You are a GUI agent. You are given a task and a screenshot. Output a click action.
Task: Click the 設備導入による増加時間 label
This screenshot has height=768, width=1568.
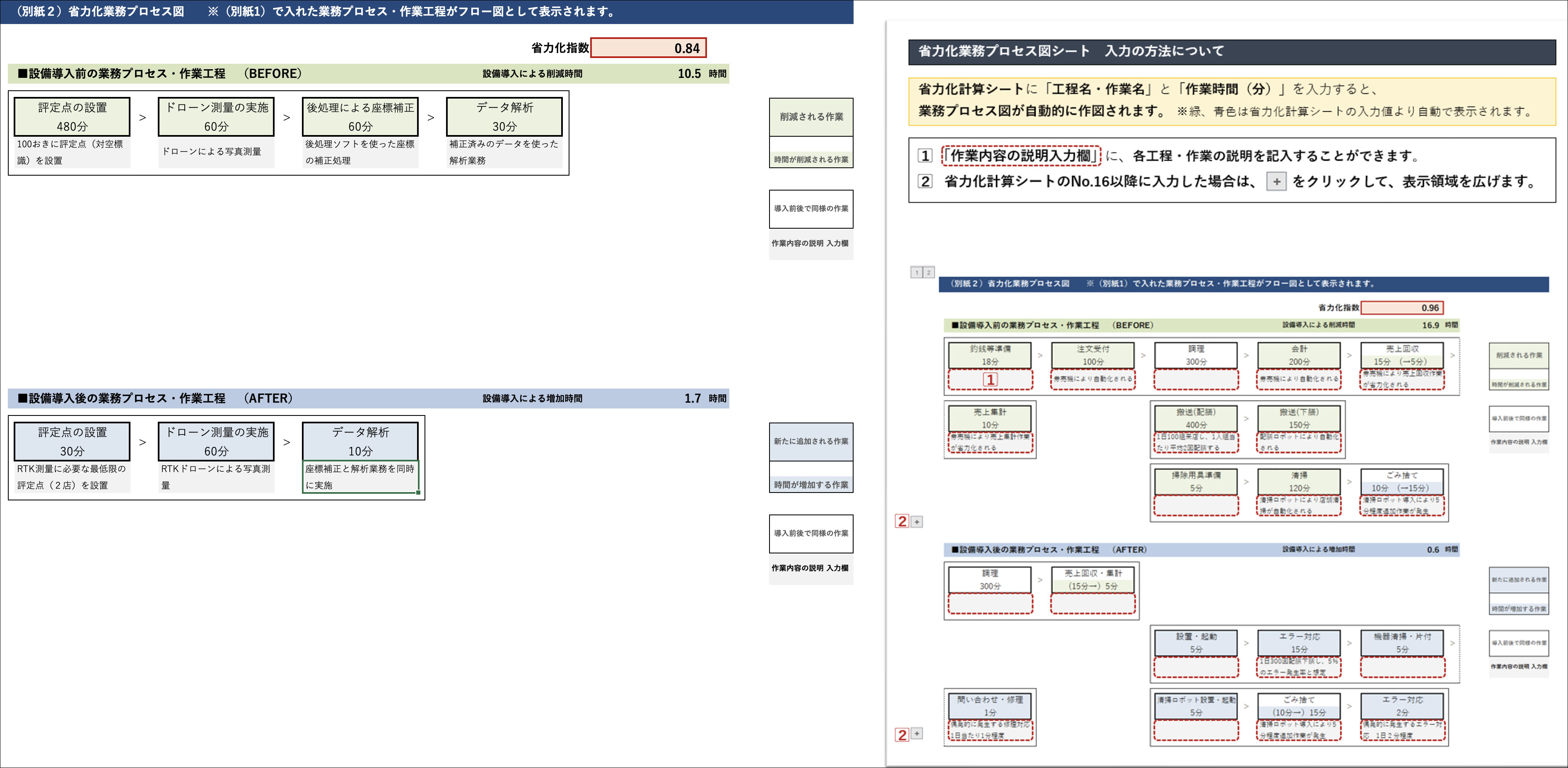[532, 398]
